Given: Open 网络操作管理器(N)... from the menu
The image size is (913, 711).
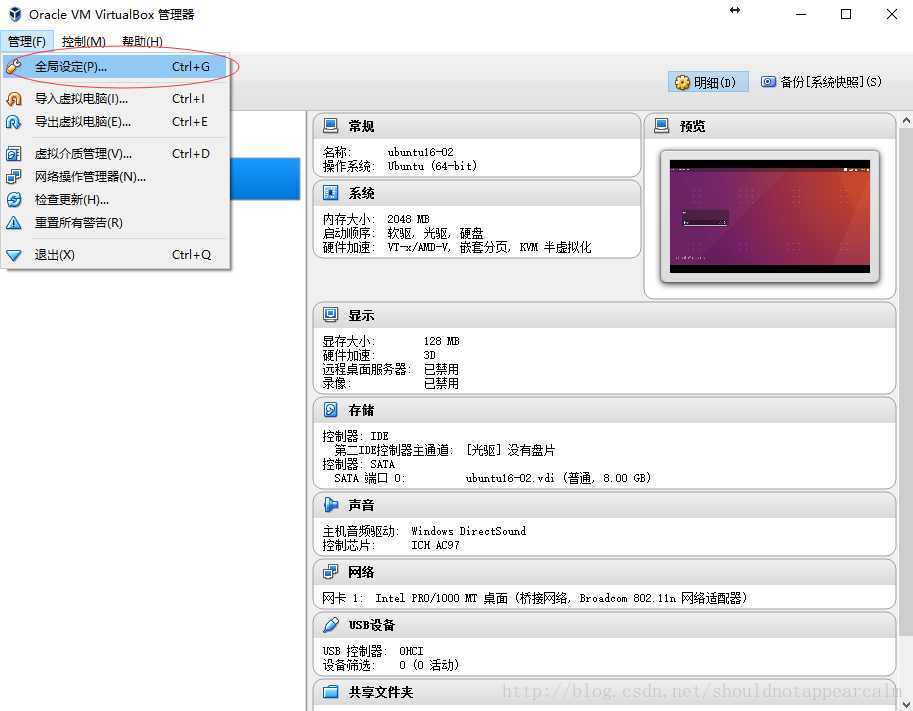Looking at the screenshot, I should [115, 176].
